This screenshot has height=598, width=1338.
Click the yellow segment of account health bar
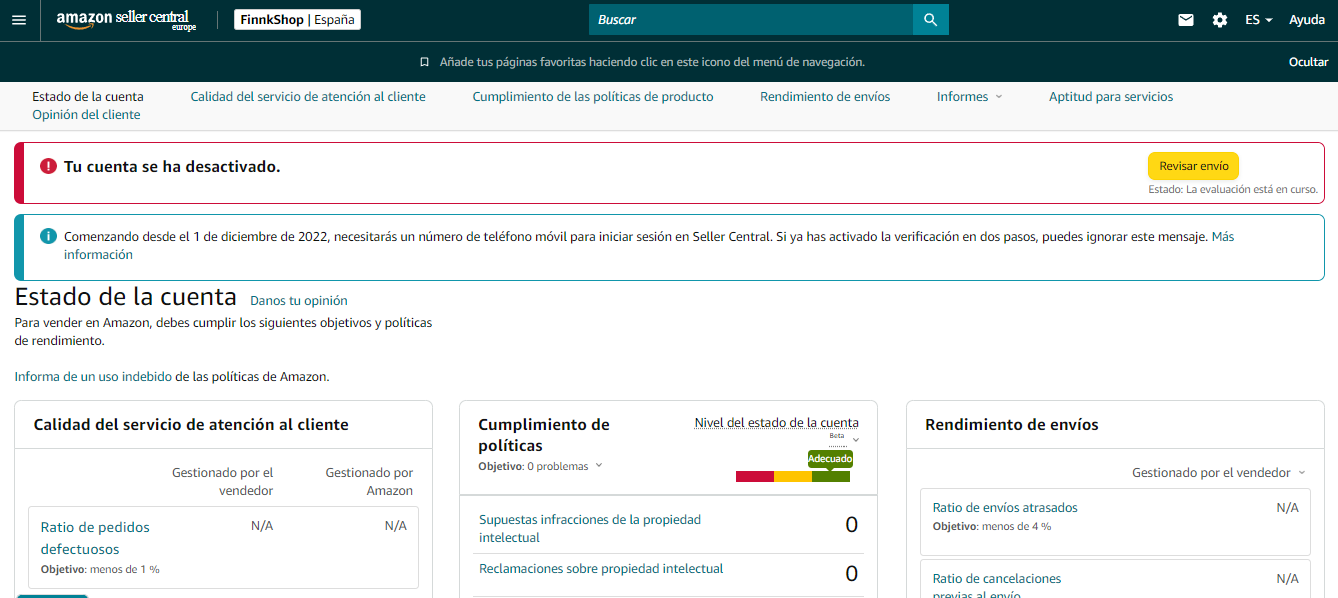[793, 477]
